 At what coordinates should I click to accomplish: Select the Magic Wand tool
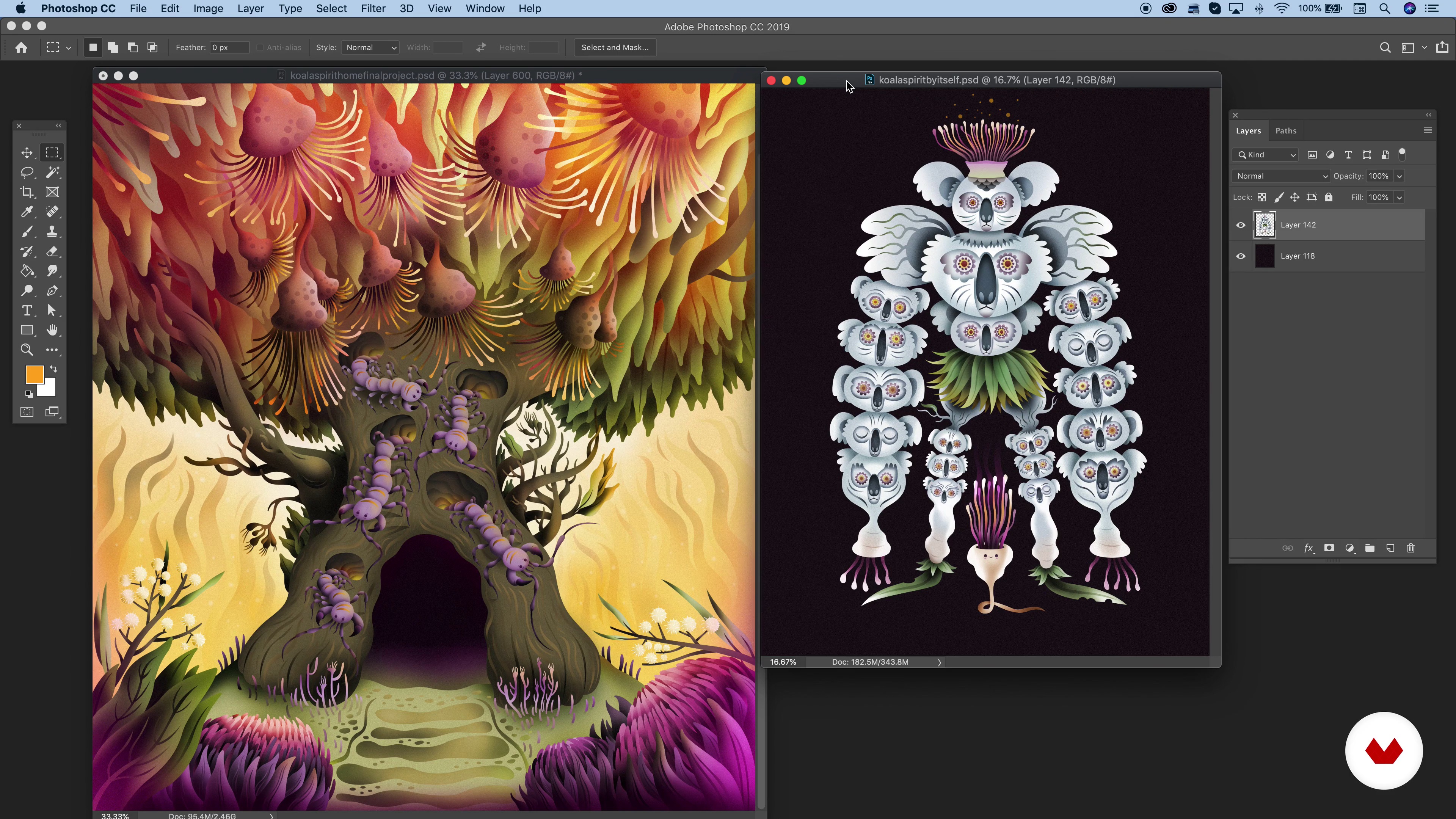click(52, 173)
